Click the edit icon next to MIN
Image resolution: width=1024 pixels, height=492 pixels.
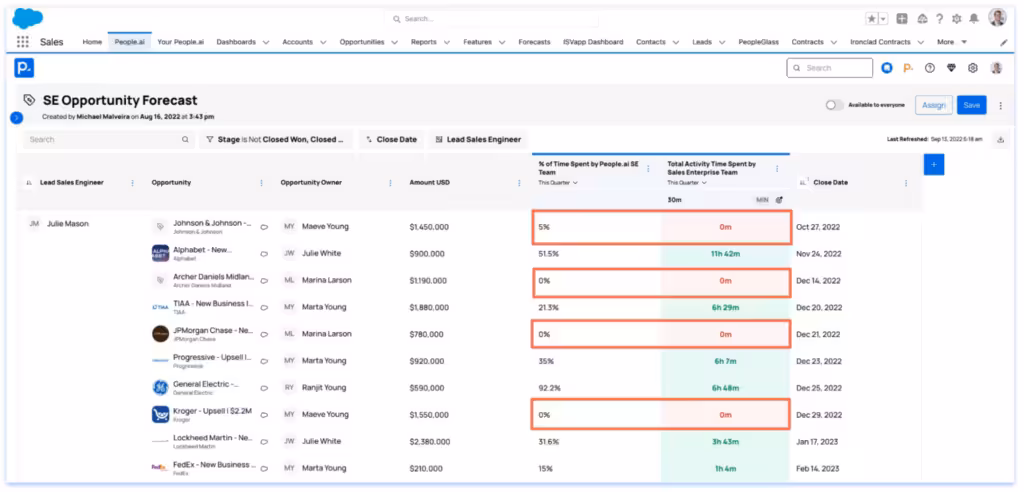[x=779, y=200]
